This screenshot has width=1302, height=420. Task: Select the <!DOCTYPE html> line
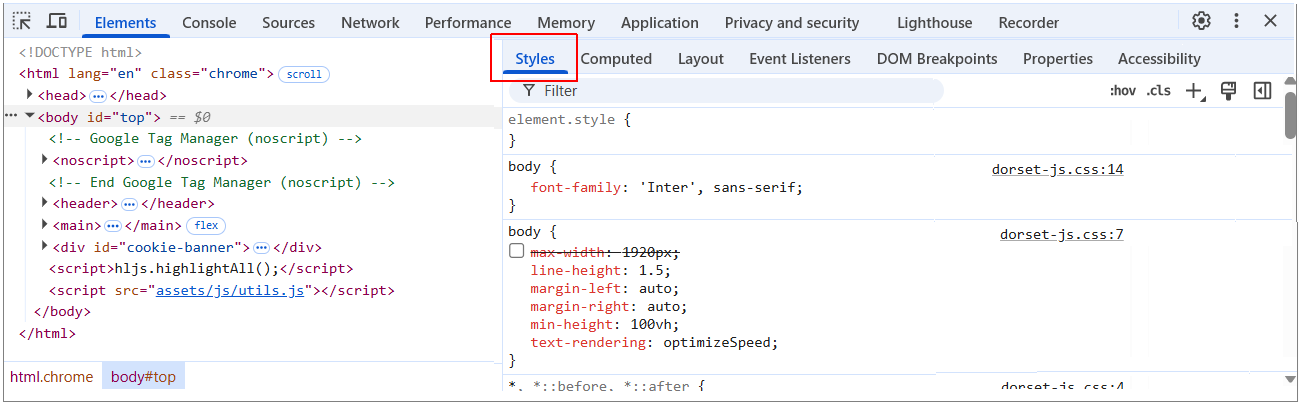[80, 52]
